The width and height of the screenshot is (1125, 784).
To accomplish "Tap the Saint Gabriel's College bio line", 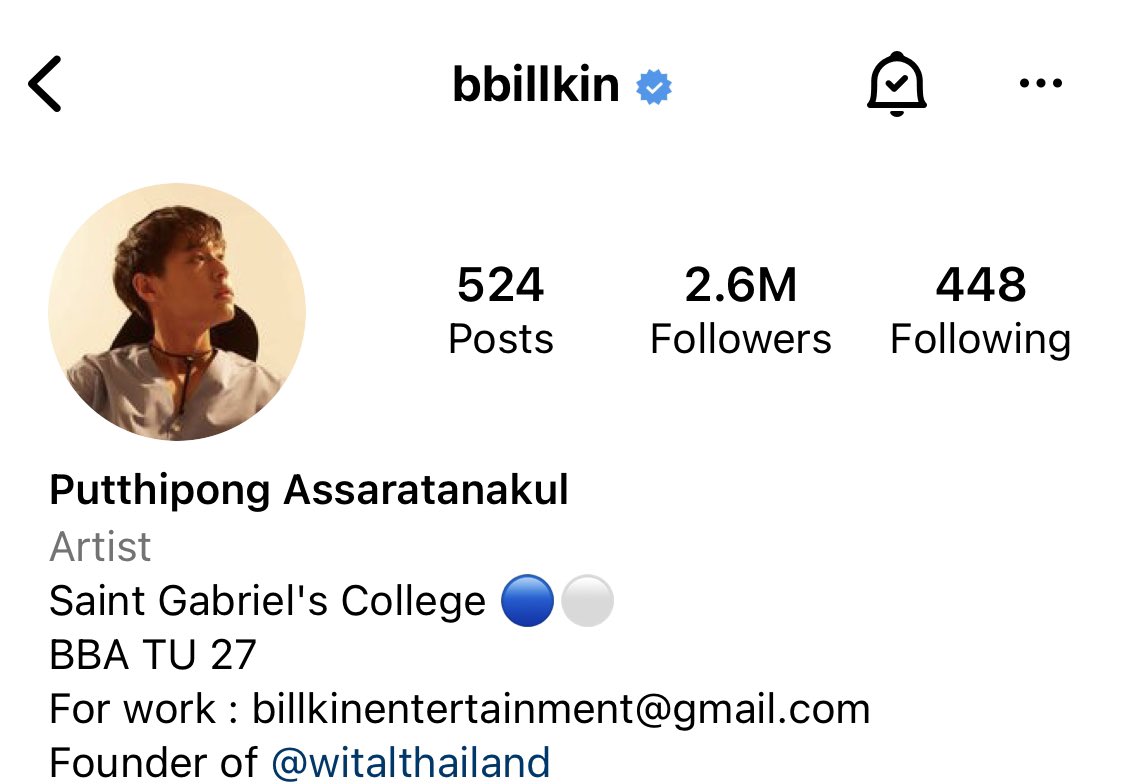I will pos(331,601).
